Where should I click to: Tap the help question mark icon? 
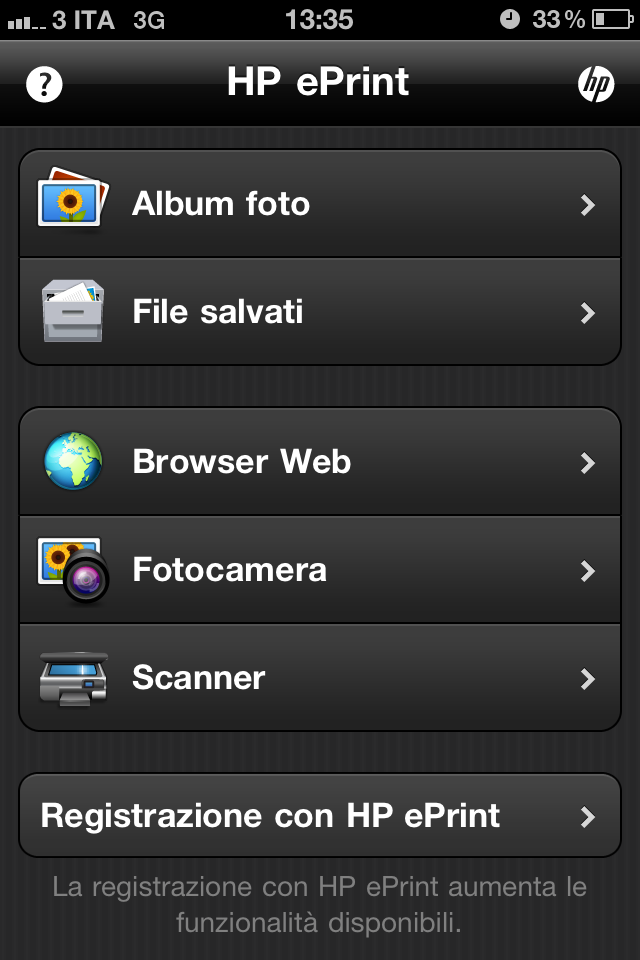[x=44, y=85]
